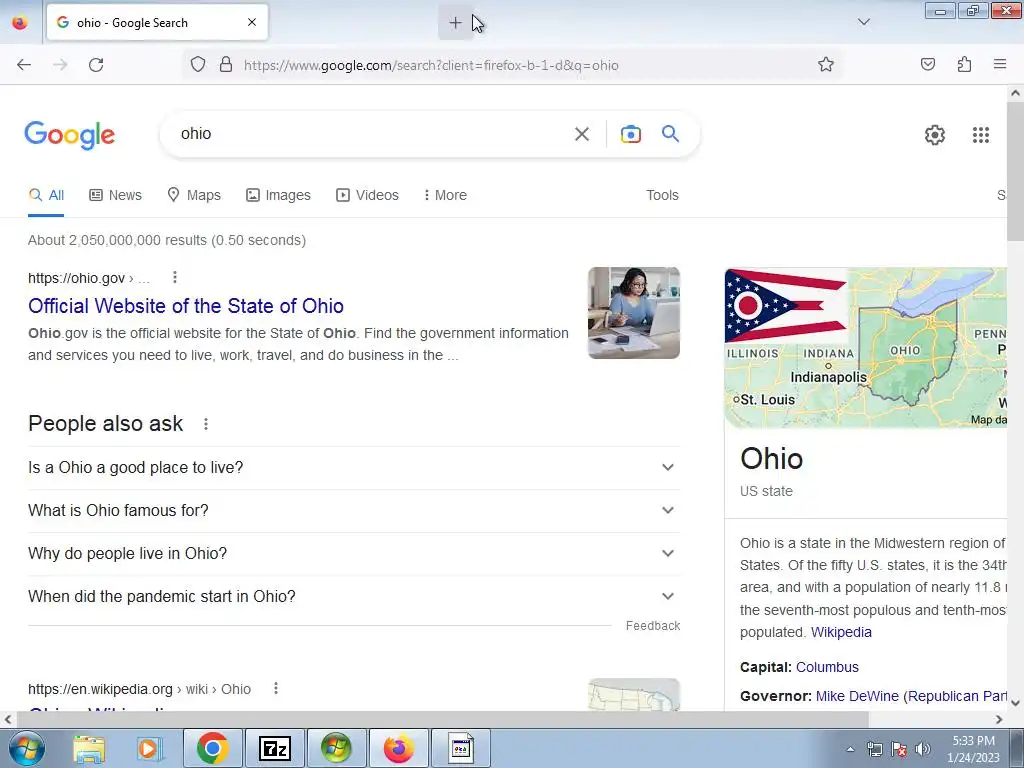Switch to the Maps tab
This screenshot has height=768, width=1024.
coord(194,195)
